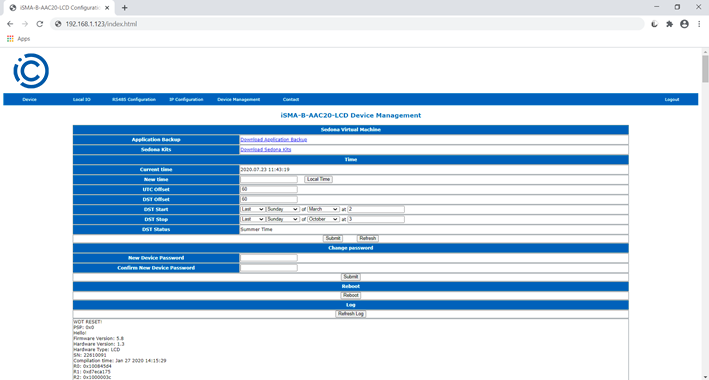Click the Confirm New Device Password field
This screenshot has width=709, height=380.
269,268
